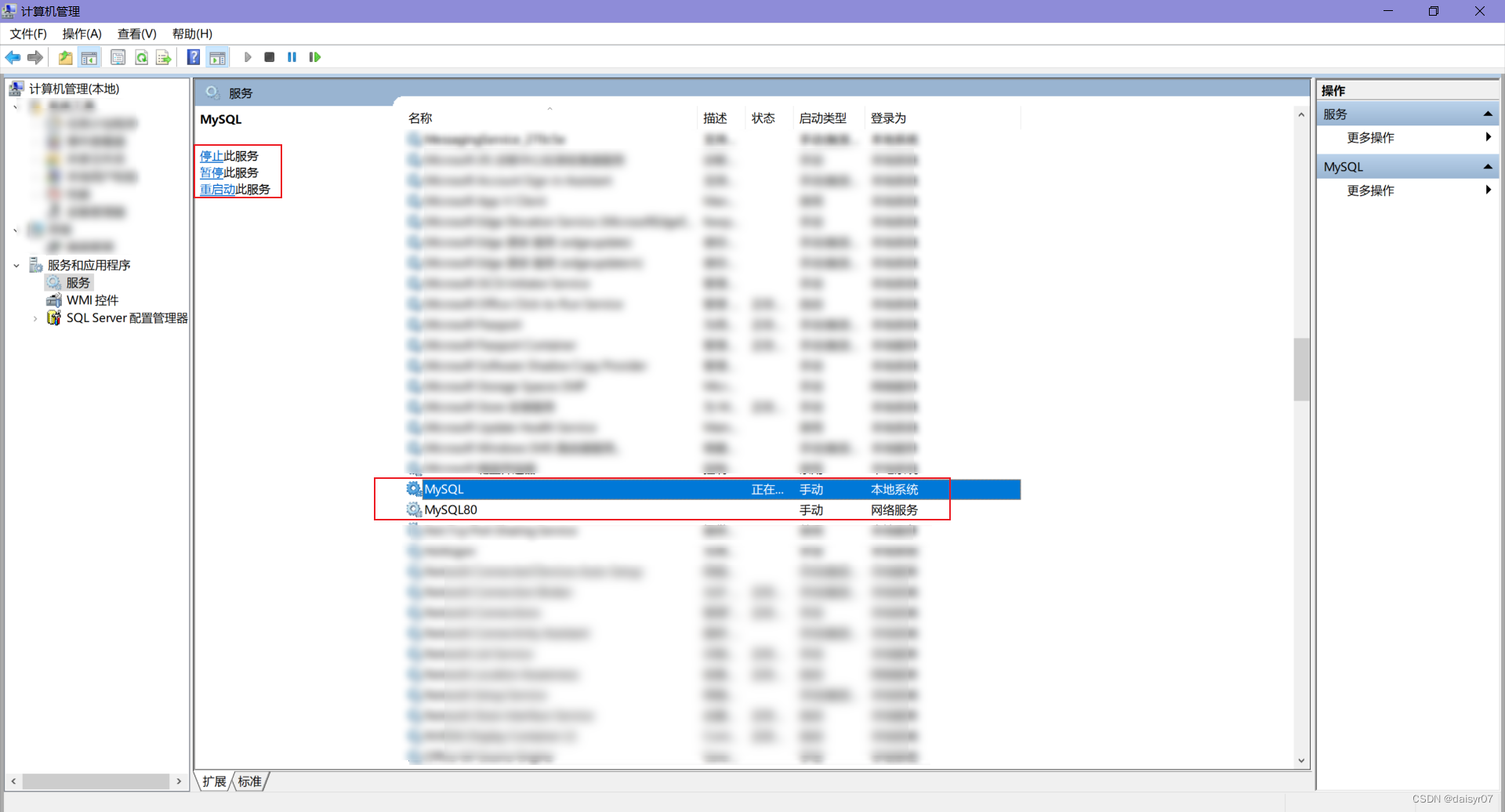Click the tree pane horizontal scrollbar thumb
This screenshot has height=812, width=1505.
pos(96,781)
